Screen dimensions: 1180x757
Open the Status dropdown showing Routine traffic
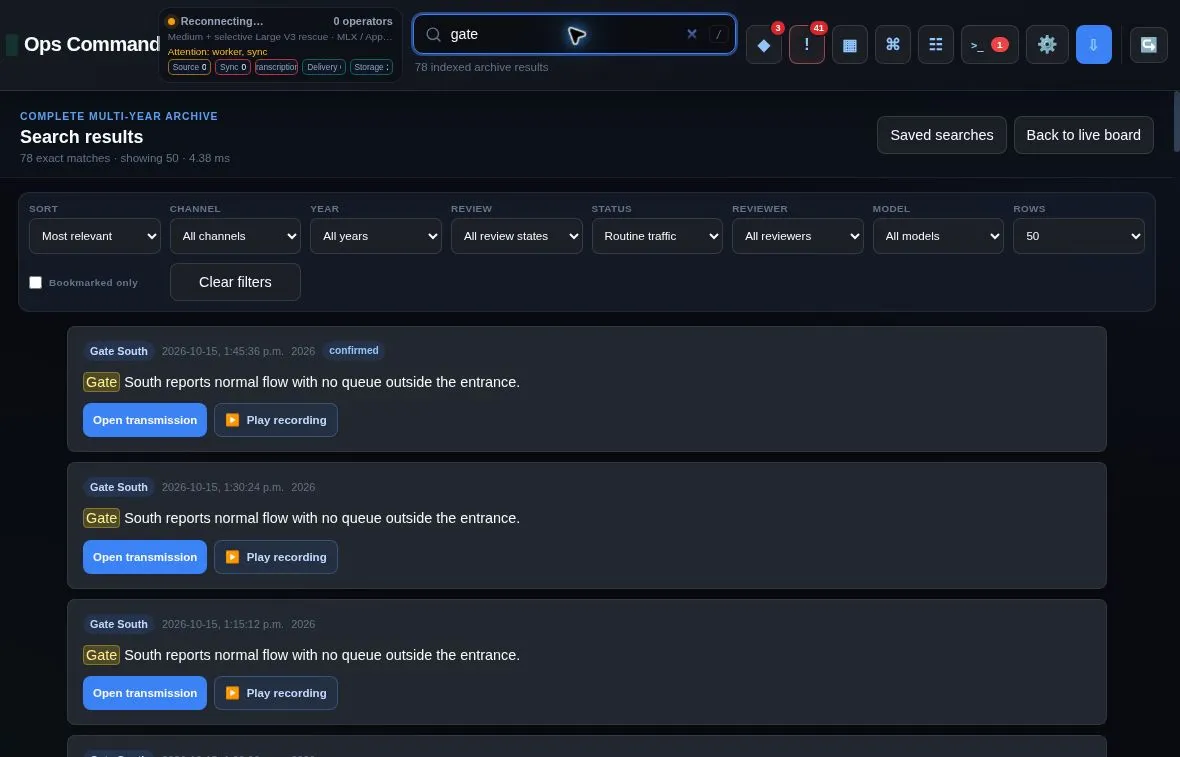657,236
